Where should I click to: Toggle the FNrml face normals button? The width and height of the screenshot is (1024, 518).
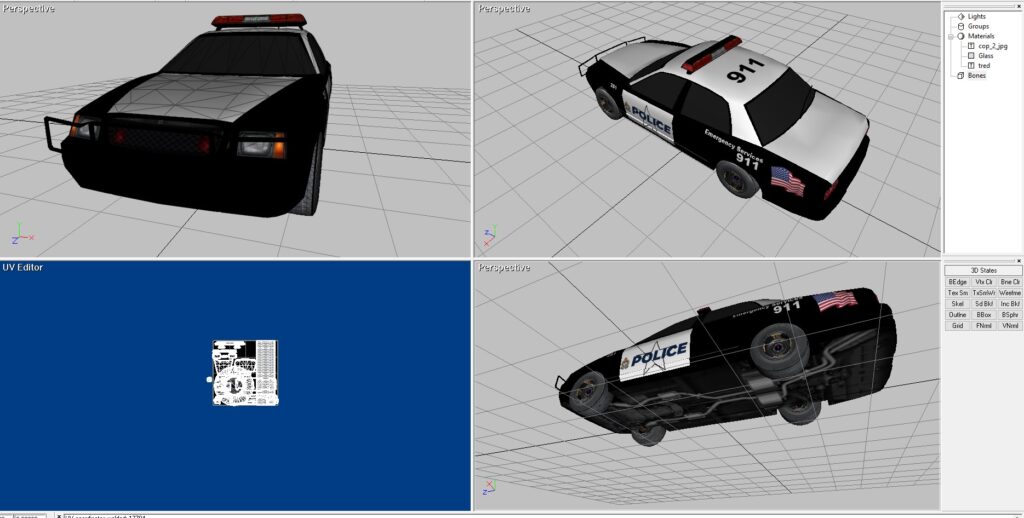point(983,325)
